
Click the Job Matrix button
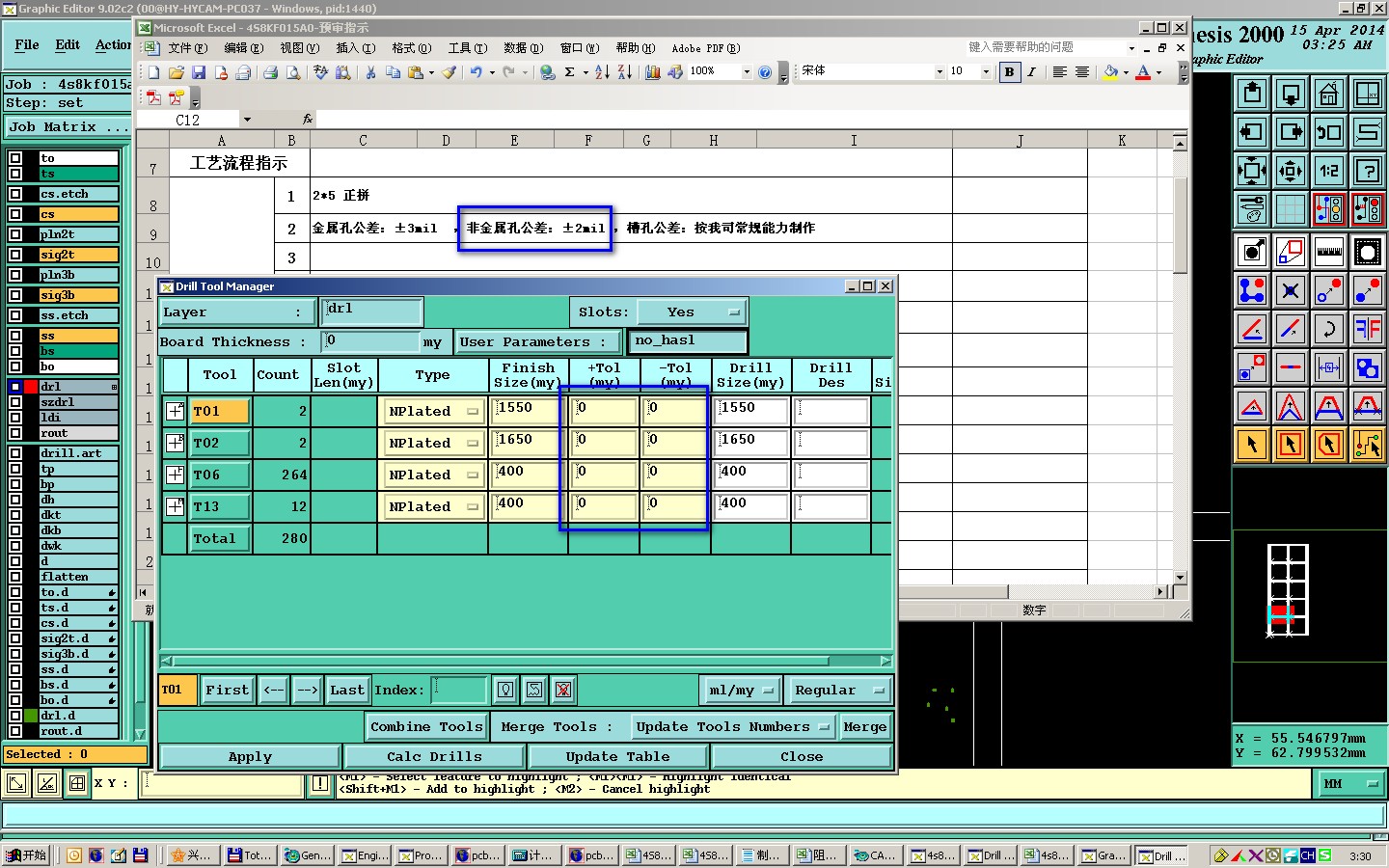coord(67,127)
